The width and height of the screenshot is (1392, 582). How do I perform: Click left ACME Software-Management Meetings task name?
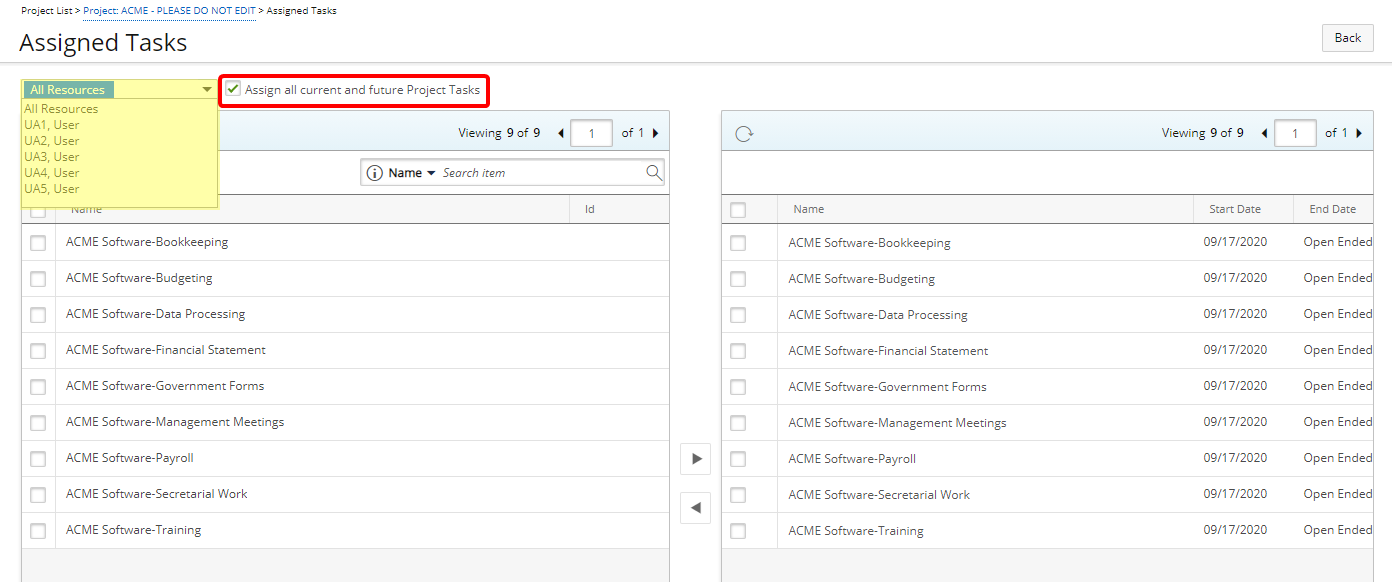pyautogui.click(x=175, y=422)
